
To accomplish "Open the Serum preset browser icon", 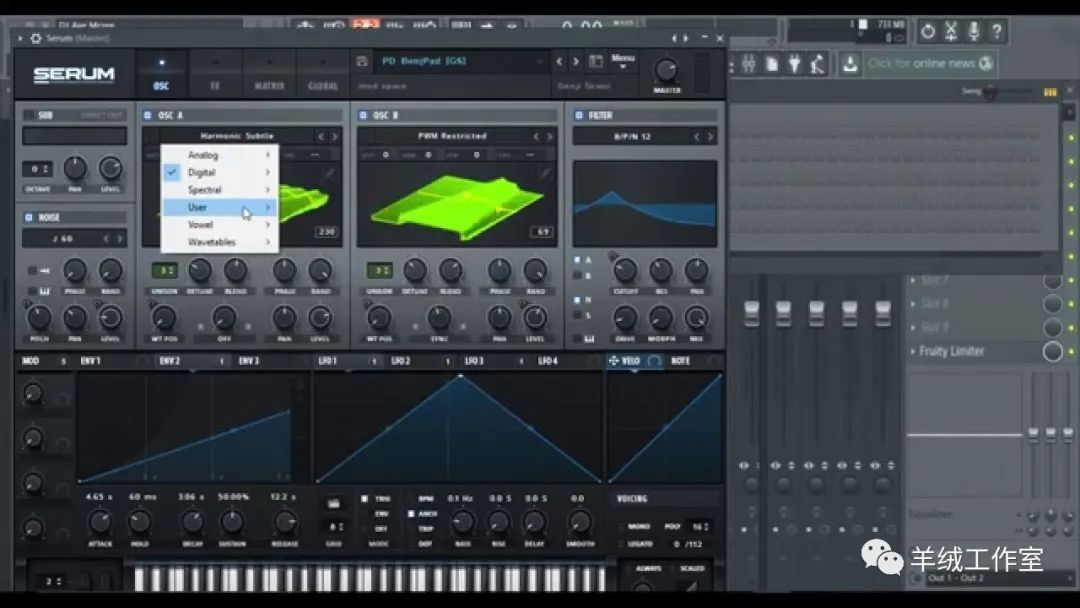I will click(x=596, y=62).
